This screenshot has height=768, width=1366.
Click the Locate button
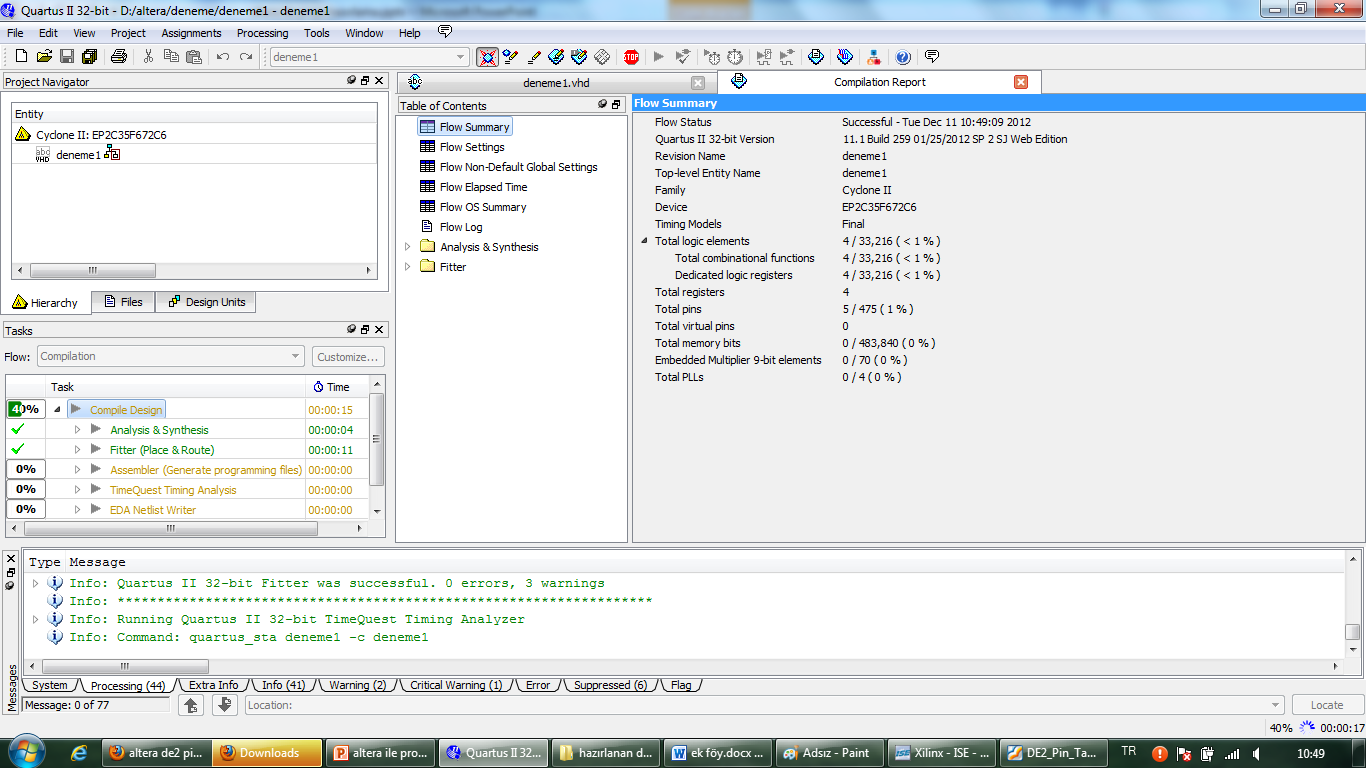[1327, 705]
